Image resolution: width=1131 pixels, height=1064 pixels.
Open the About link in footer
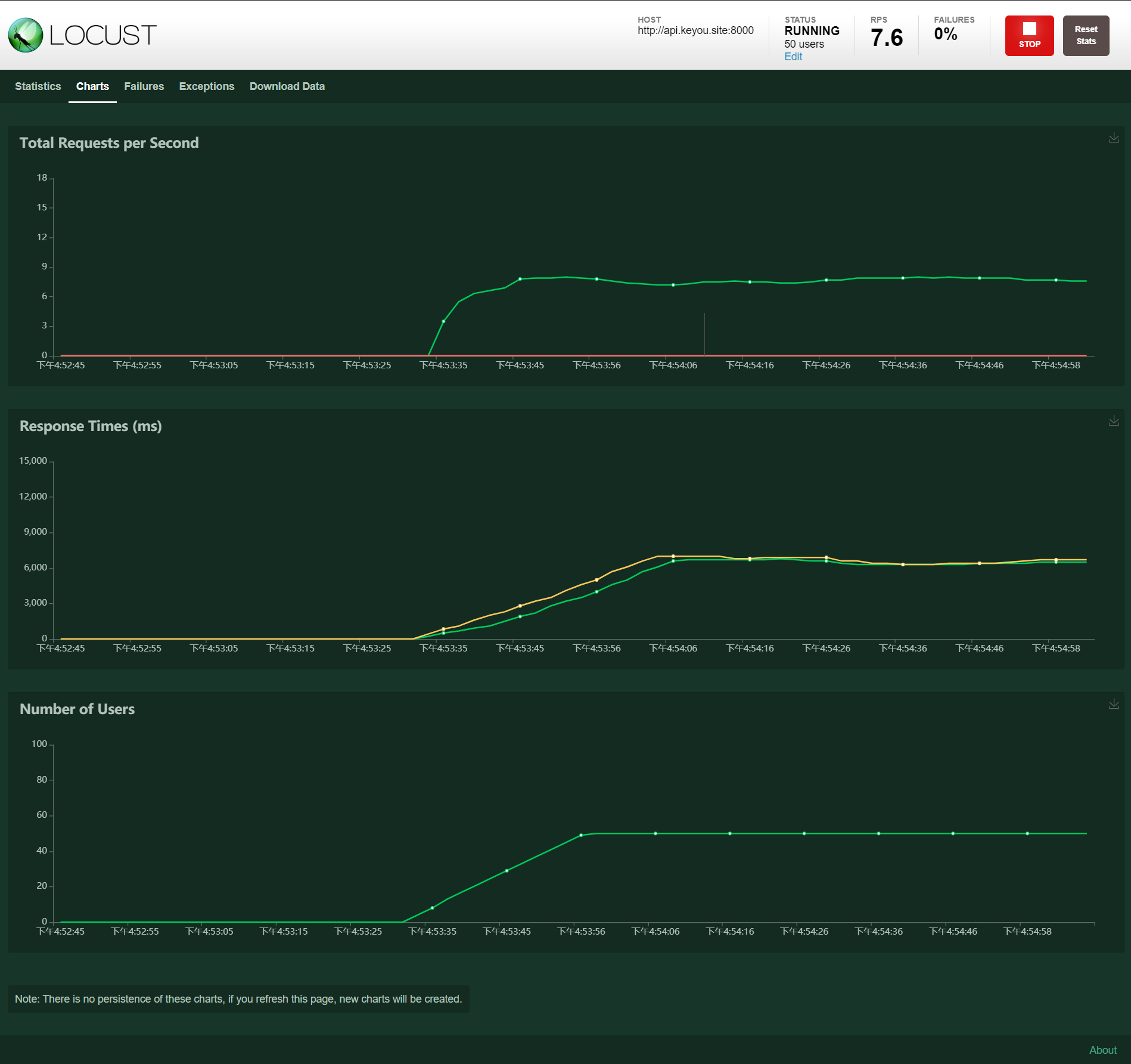tap(1102, 1050)
